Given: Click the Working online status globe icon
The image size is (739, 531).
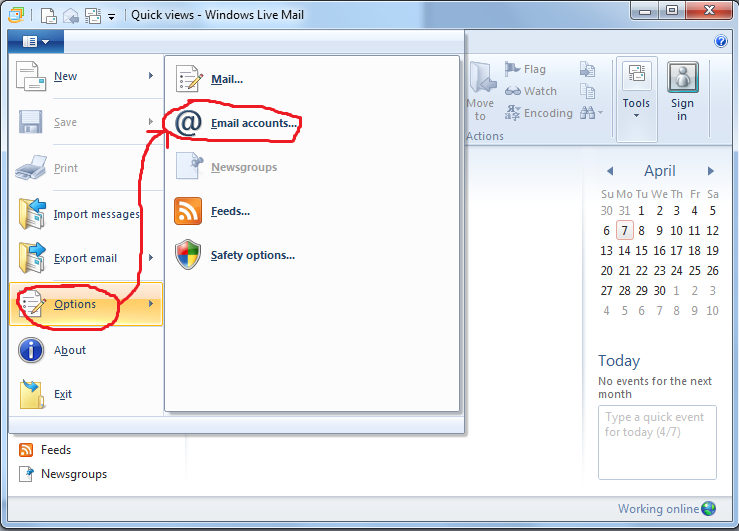Looking at the screenshot, I should 708,508.
